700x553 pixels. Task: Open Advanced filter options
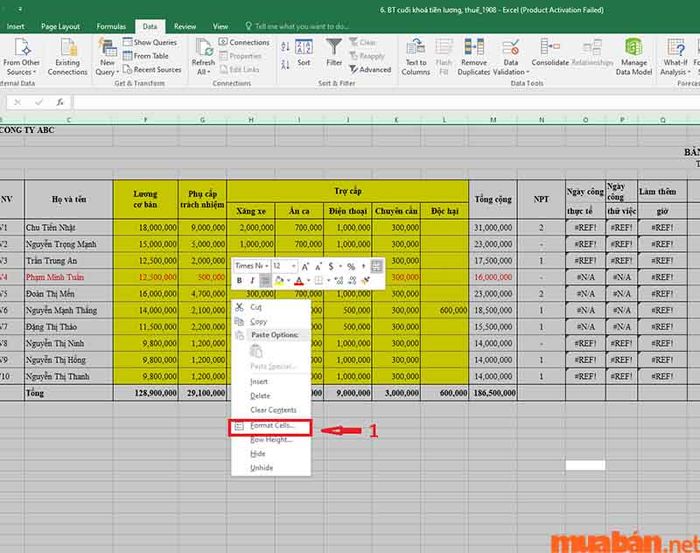click(370, 70)
